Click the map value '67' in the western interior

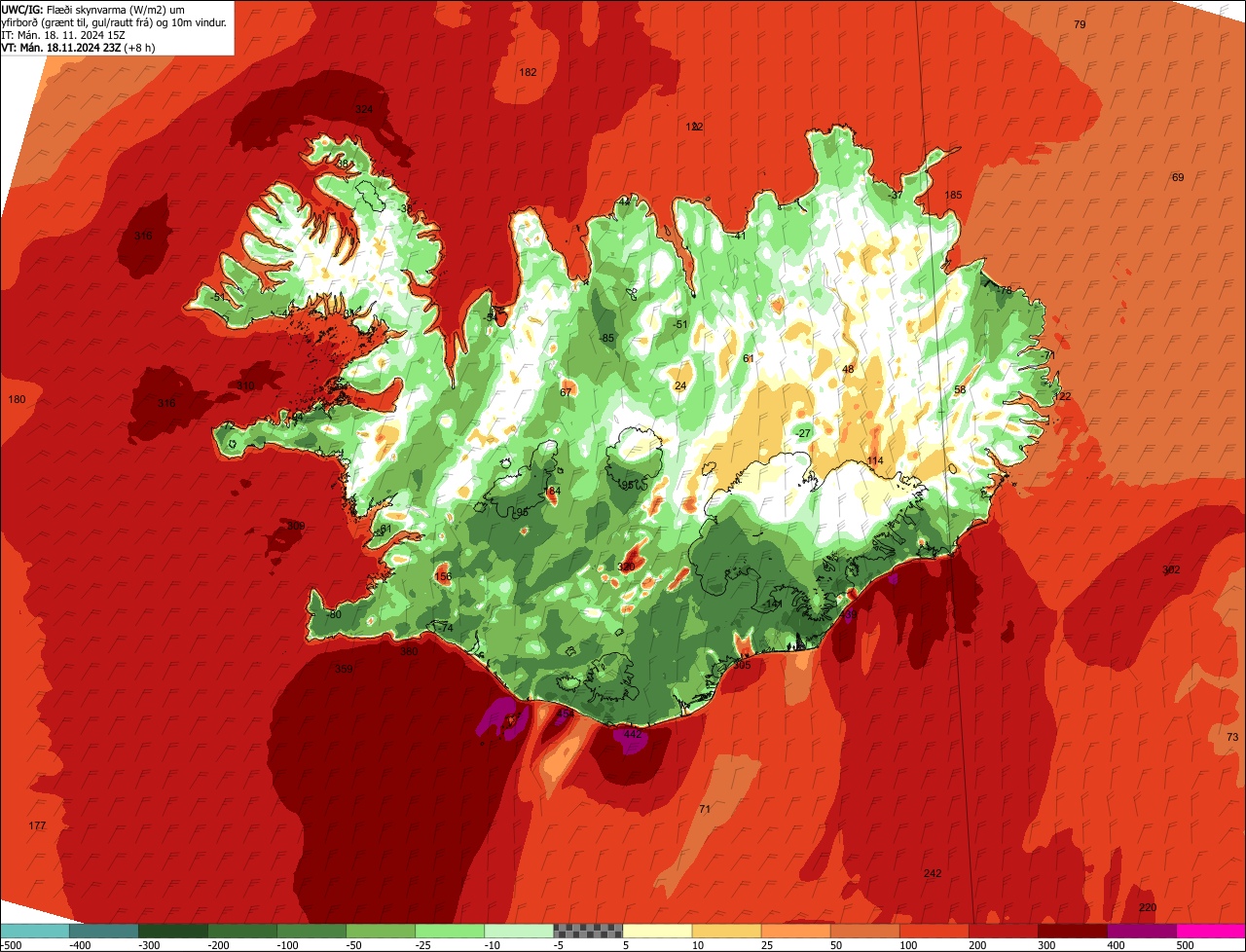click(x=566, y=392)
